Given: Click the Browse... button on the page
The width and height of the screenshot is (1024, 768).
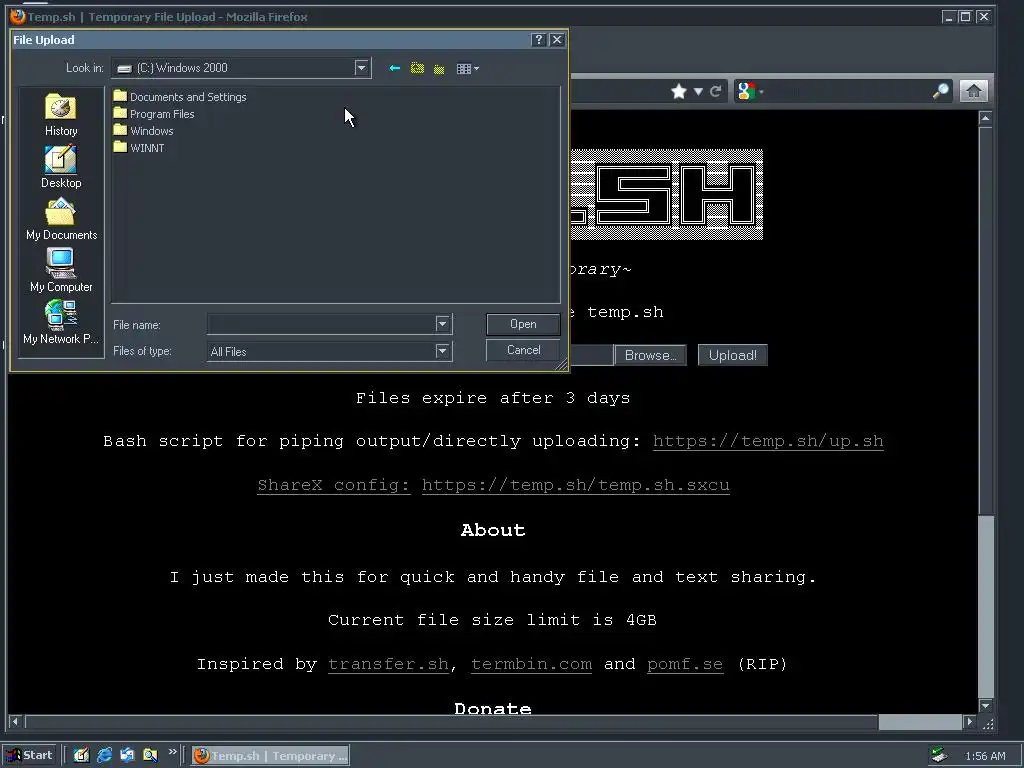Looking at the screenshot, I should click(x=650, y=355).
